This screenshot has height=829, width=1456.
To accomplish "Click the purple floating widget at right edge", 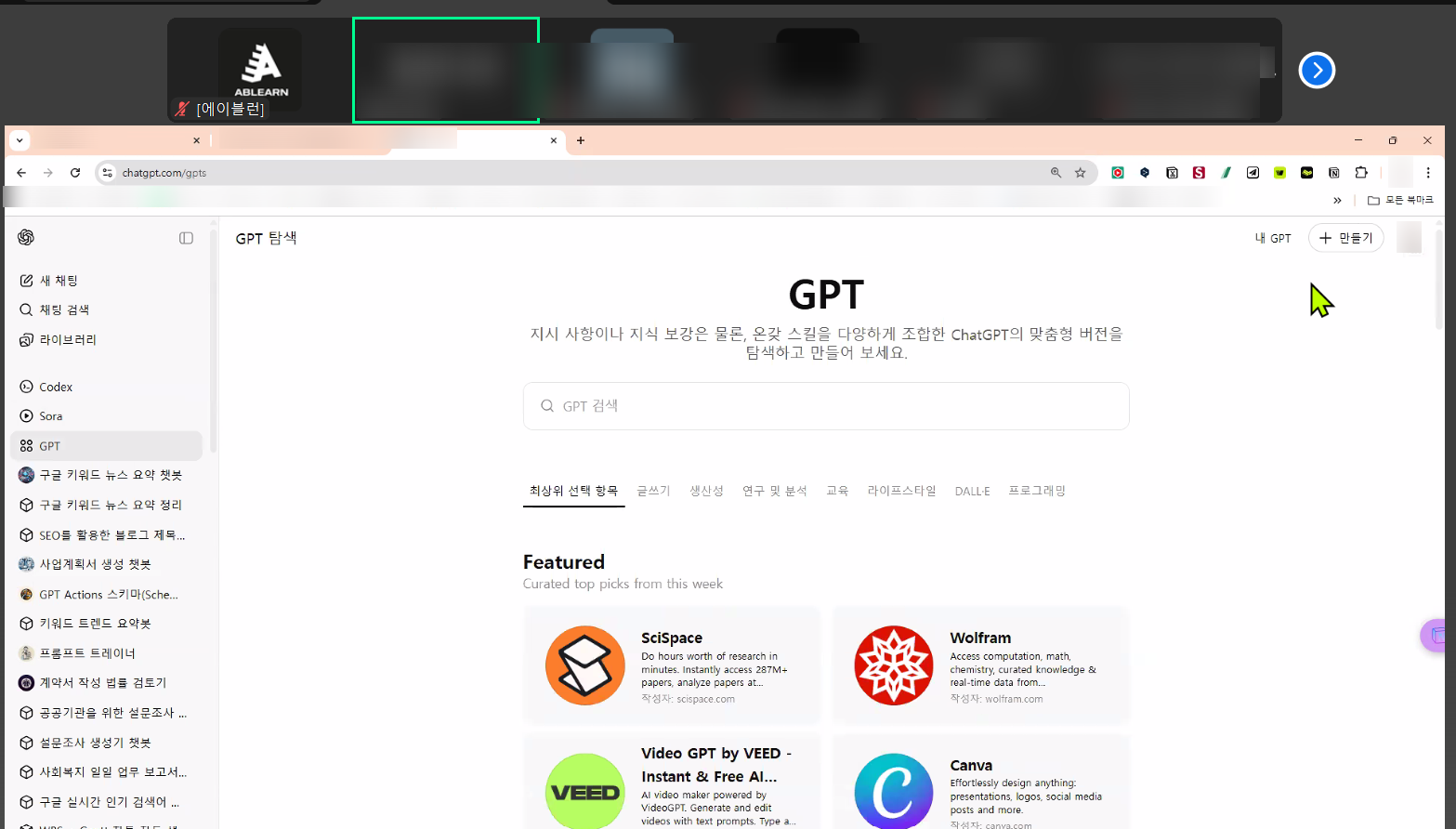I will pos(1436,636).
